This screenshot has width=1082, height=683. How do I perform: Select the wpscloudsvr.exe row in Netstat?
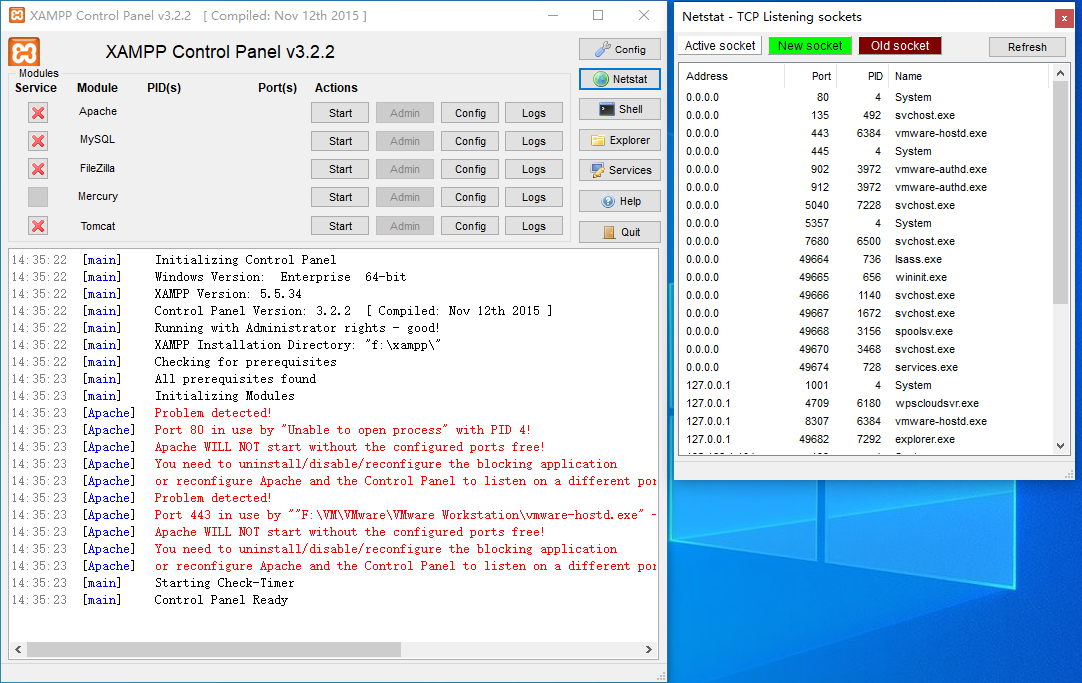click(x=866, y=403)
